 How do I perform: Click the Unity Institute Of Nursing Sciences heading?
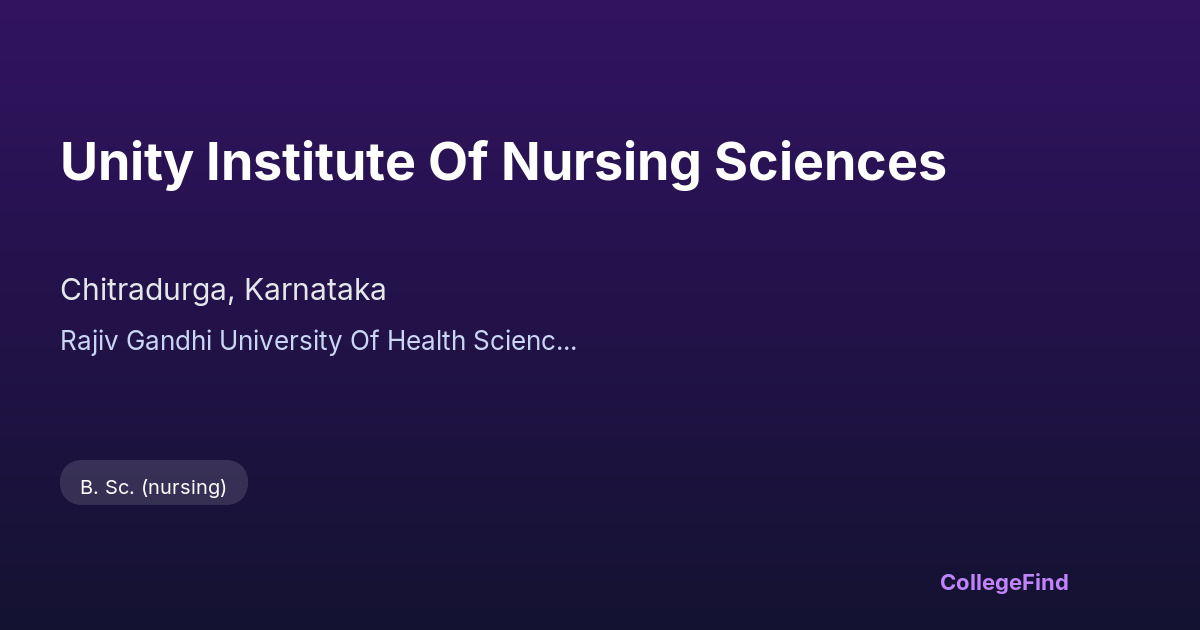click(x=503, y=162)
